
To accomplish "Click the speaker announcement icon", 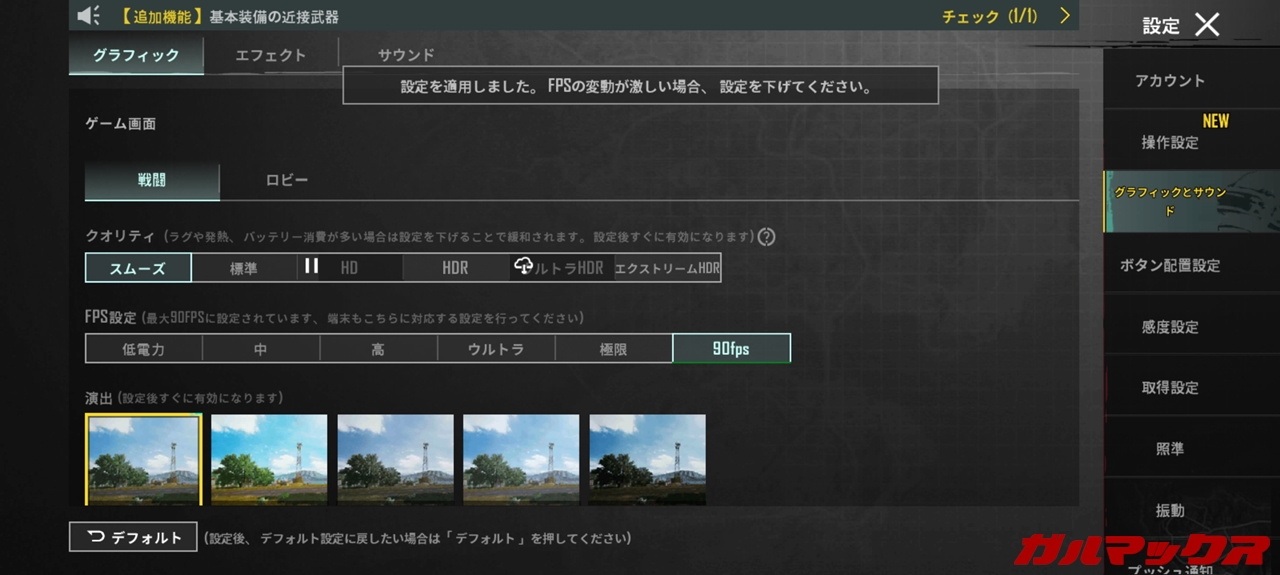I will [x=89, y=16].
